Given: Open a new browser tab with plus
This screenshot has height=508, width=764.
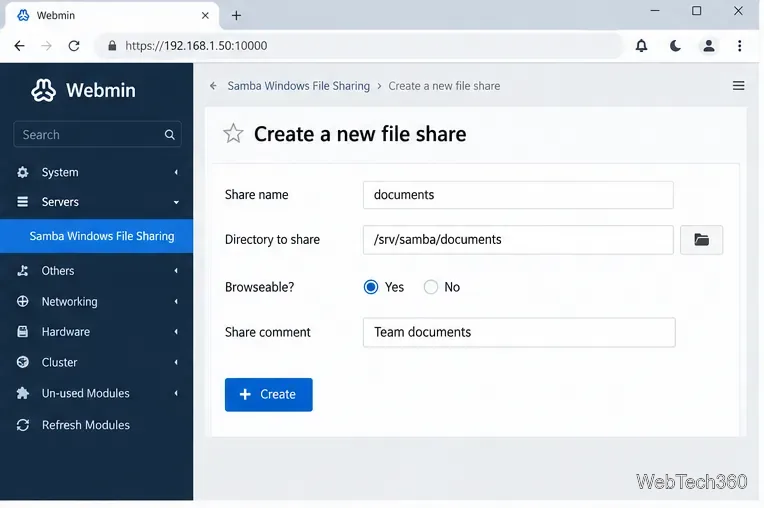Looking at the screenshot, I should click(236, 16).
